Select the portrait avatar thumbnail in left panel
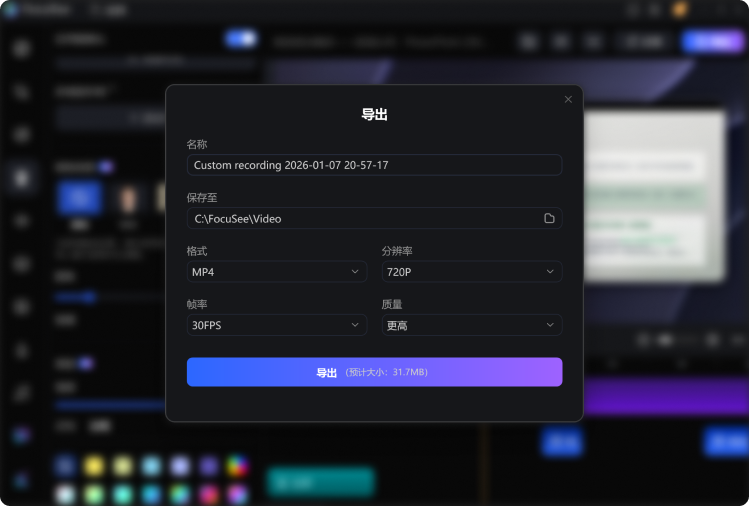 click(x=128, y=198)
